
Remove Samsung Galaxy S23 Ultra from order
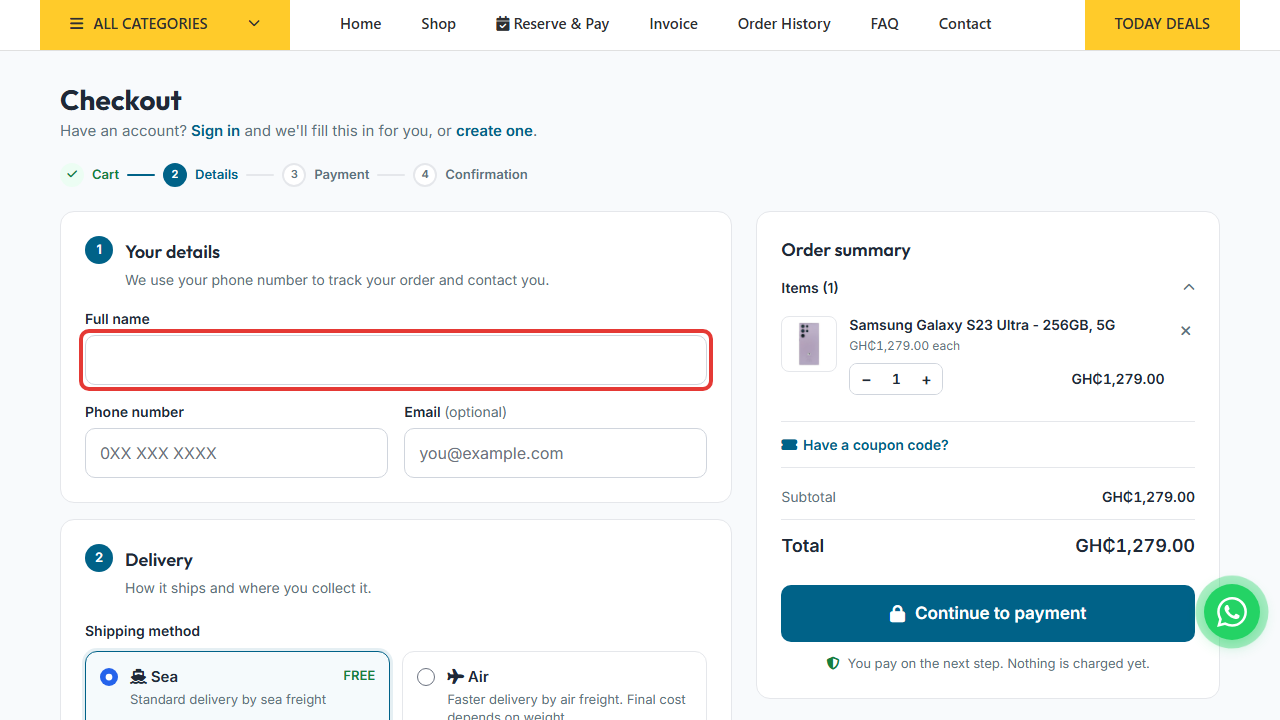click(1185, 331)
